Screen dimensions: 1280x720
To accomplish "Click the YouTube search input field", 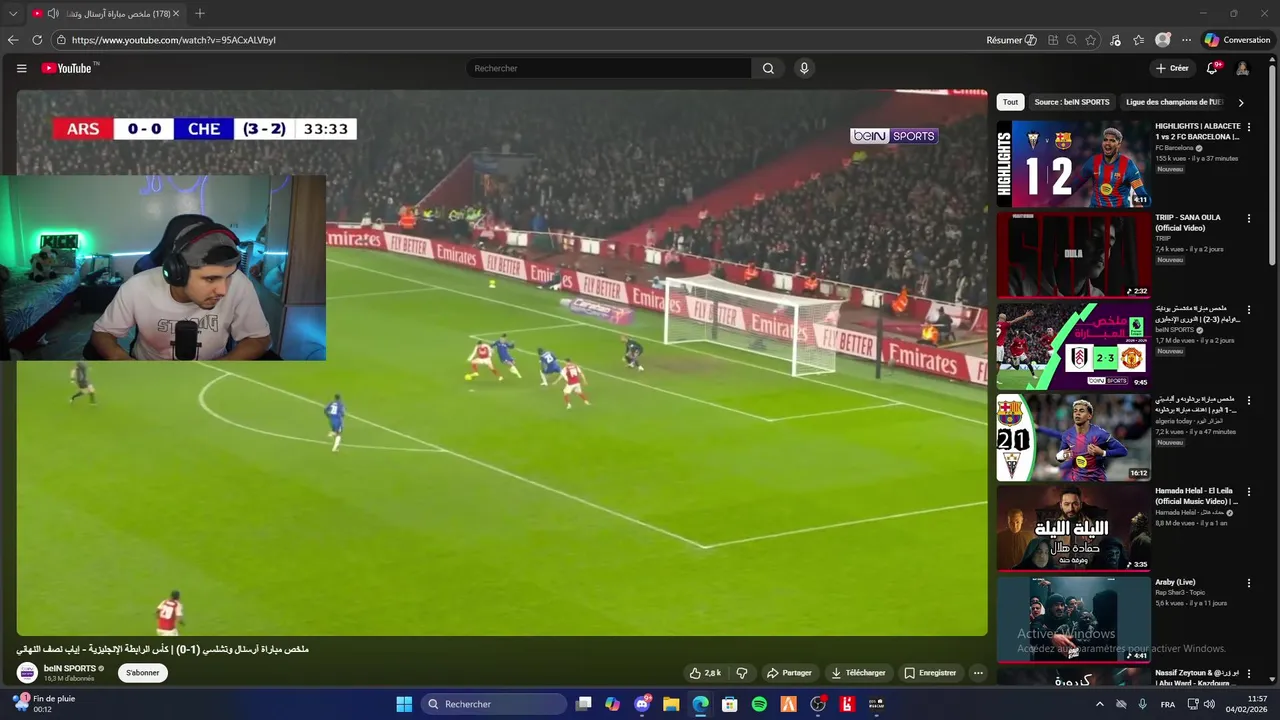I will (x=609, y=68).
